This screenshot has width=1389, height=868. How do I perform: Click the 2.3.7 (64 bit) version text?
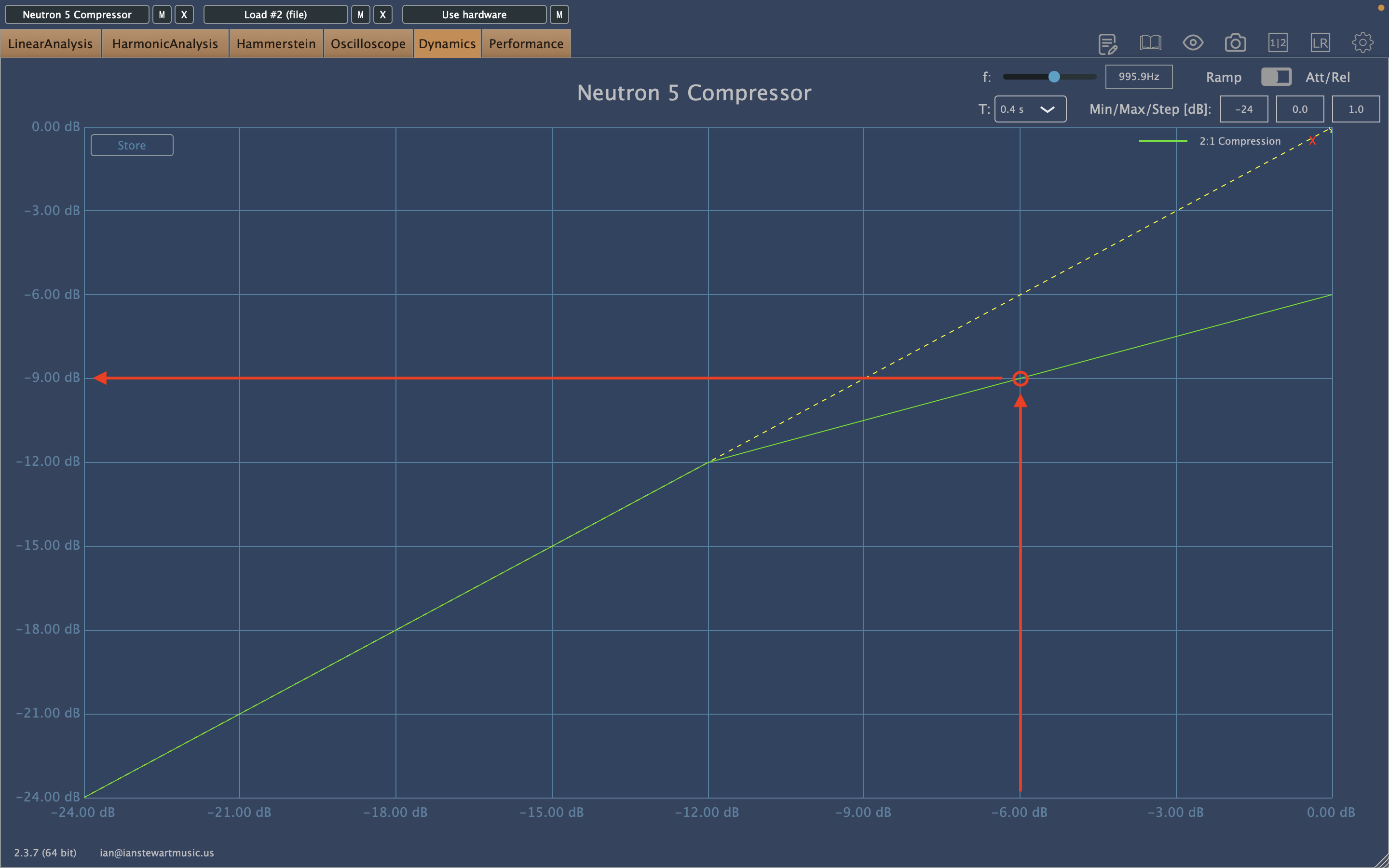click(45, 853)
